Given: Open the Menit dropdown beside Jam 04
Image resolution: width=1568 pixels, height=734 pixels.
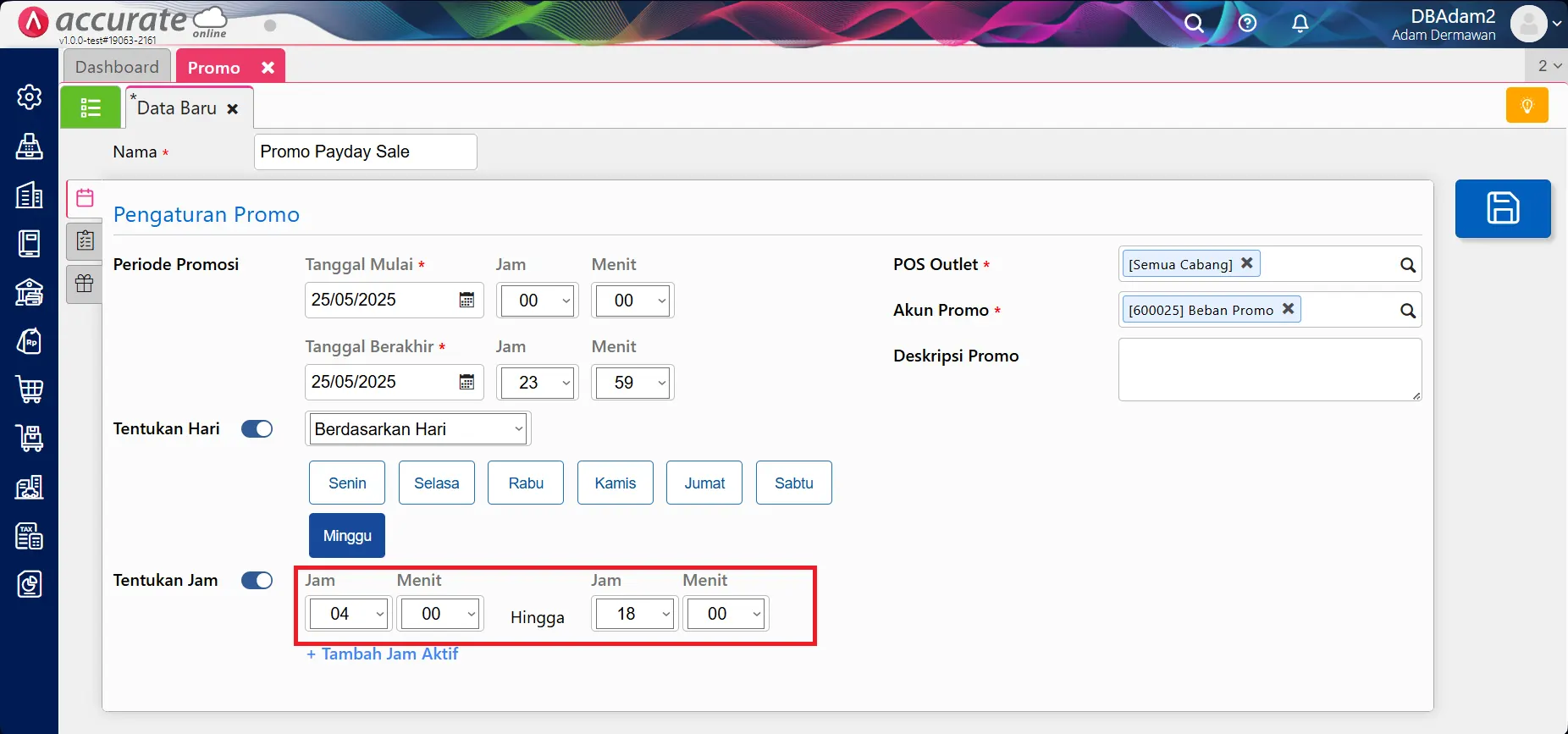Looking at the screenshot, I should pyautogui.click(x=440, y=614).
